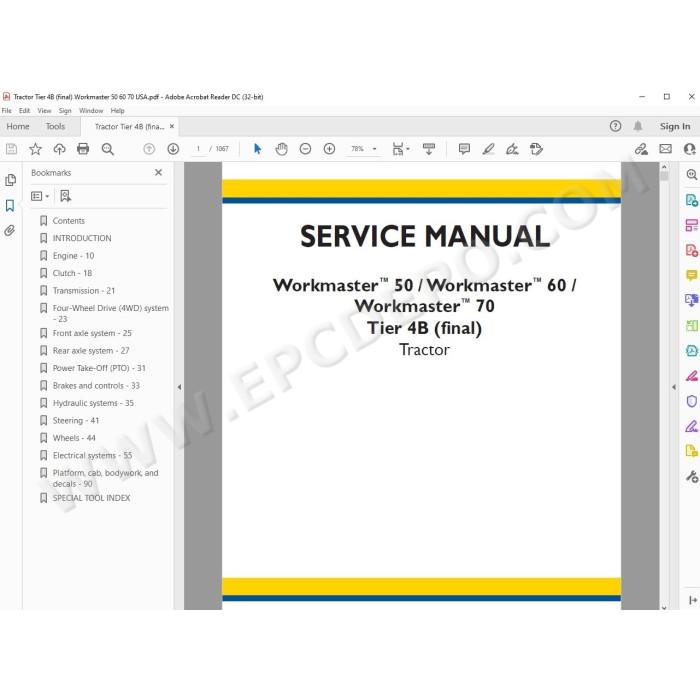Open the View menu
Screen dimensions: 700x700
tap(44, 111)
